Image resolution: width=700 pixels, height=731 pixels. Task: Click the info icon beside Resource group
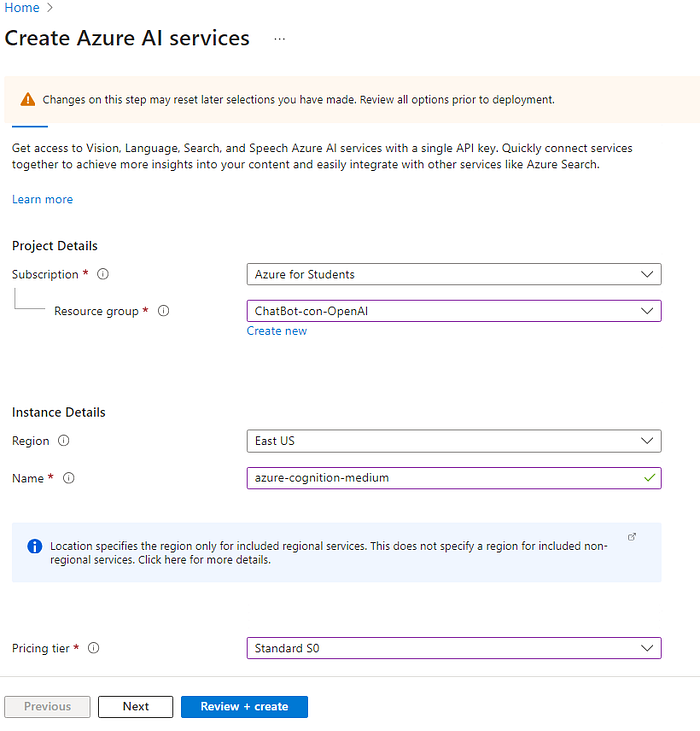click(x=164, y=311)
